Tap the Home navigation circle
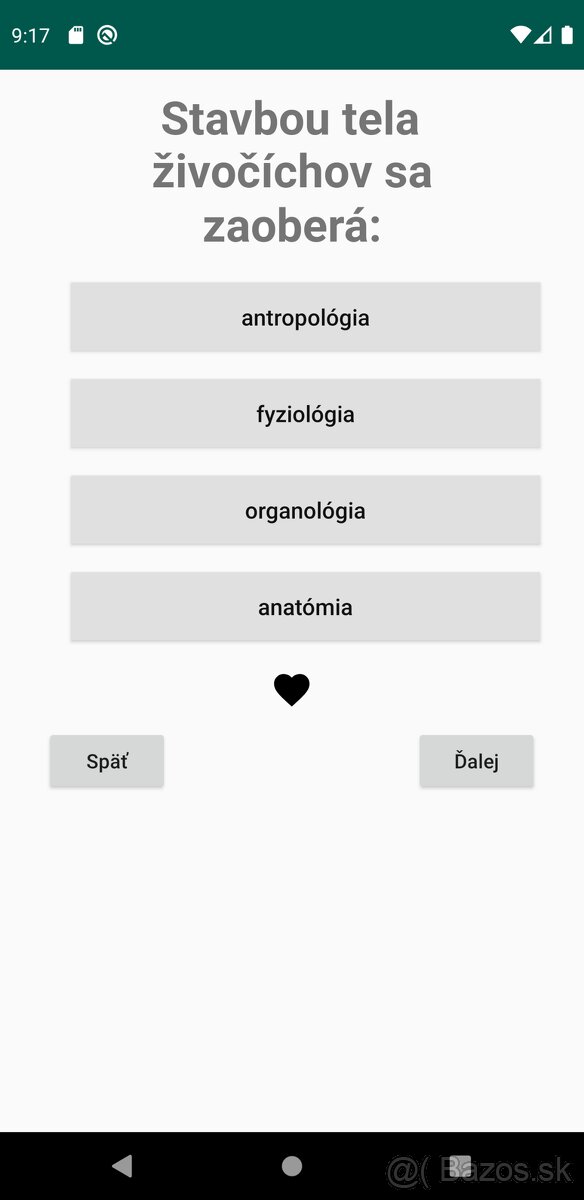This screenshot has height=1200, width=584. coord(291,1165)
